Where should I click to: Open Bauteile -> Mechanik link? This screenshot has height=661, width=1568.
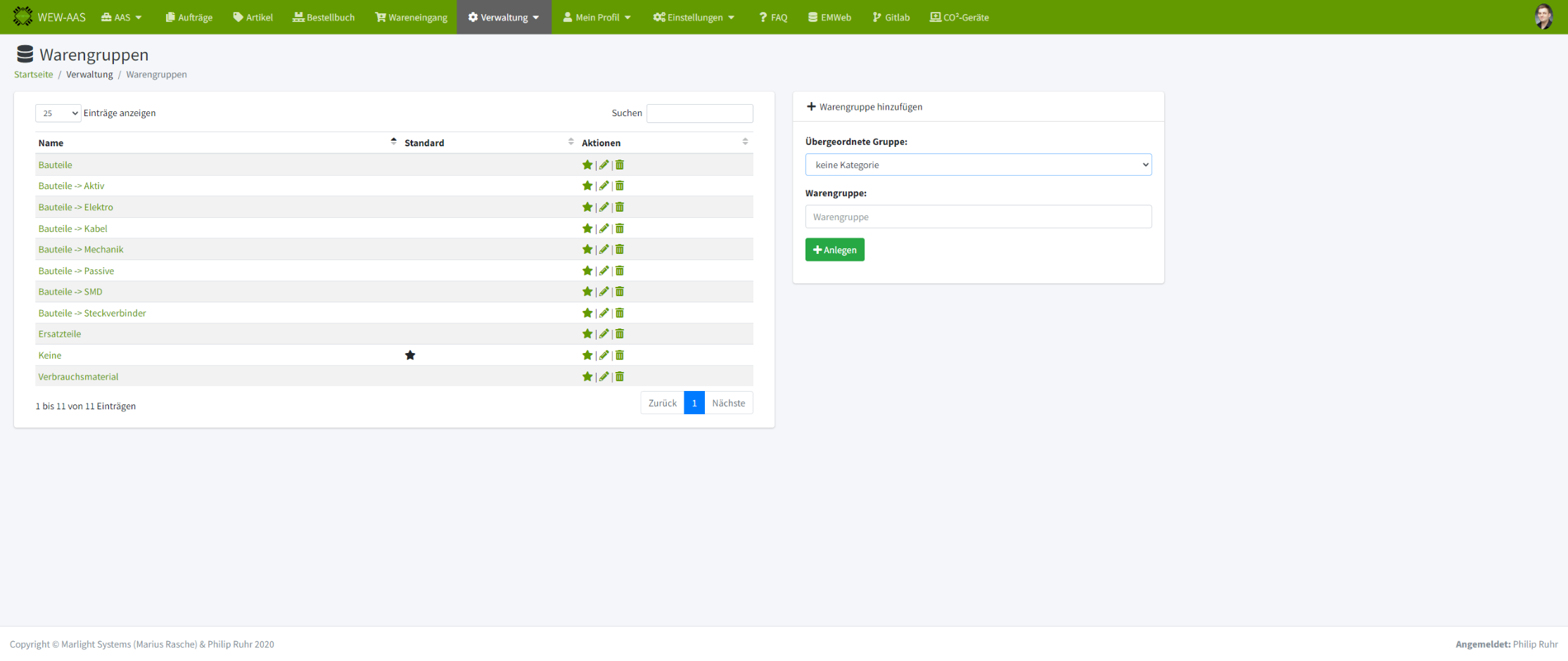81,250
